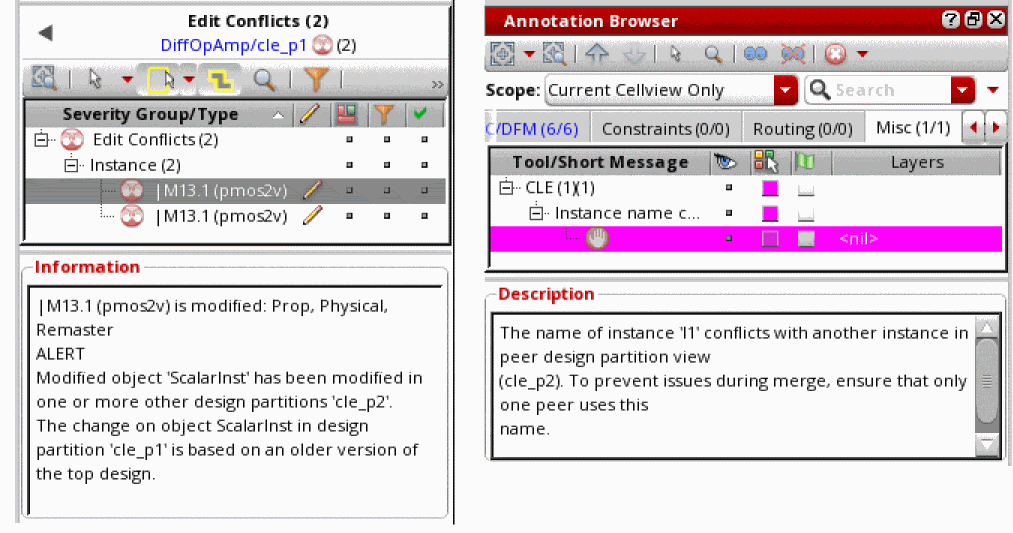Collapse the Edit Conflicts (2) tree node
The width and height of the screenshot is (1013, 533).
click(x=41, y=139)
